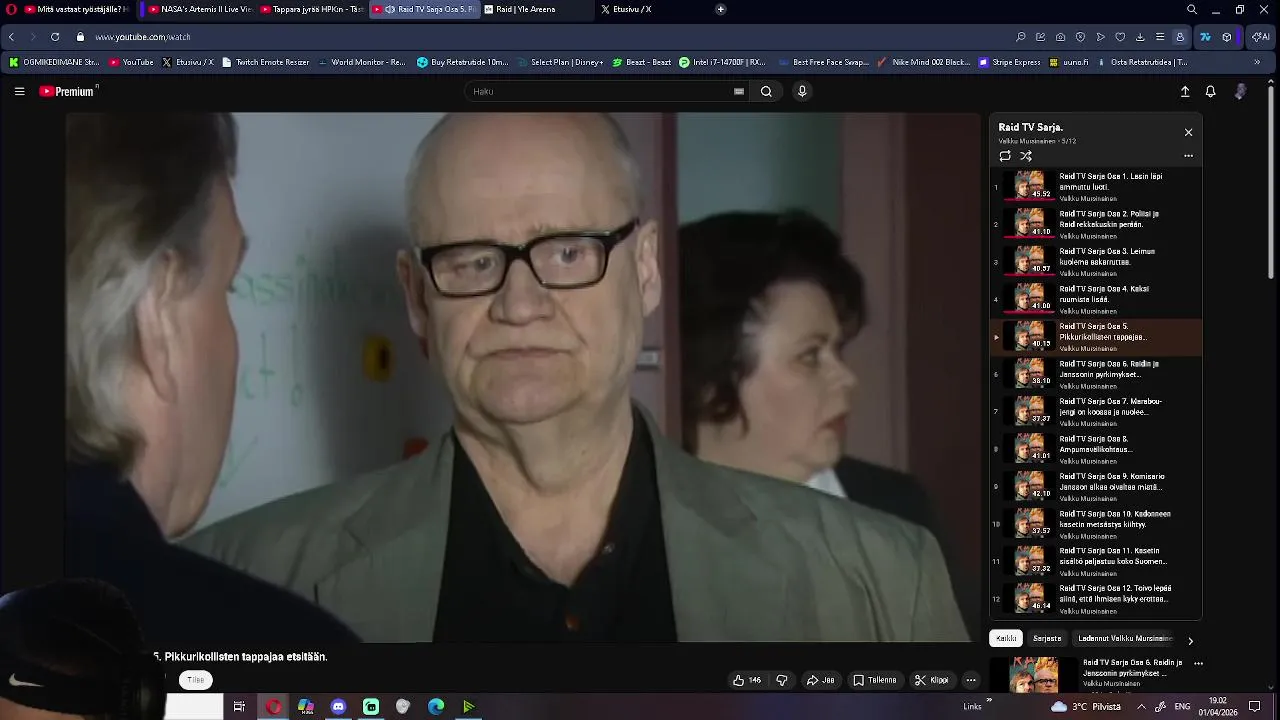This screenshot has height=720, width=1280.
Task: Select Raid TV Sarja Osa 4 in playlist
Action: 1096,299
